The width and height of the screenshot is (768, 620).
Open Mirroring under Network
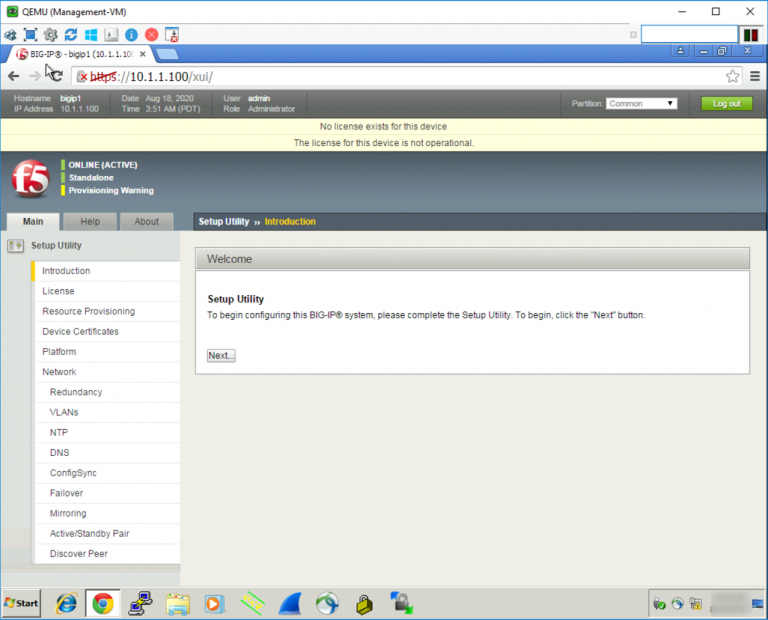point(107,513)
